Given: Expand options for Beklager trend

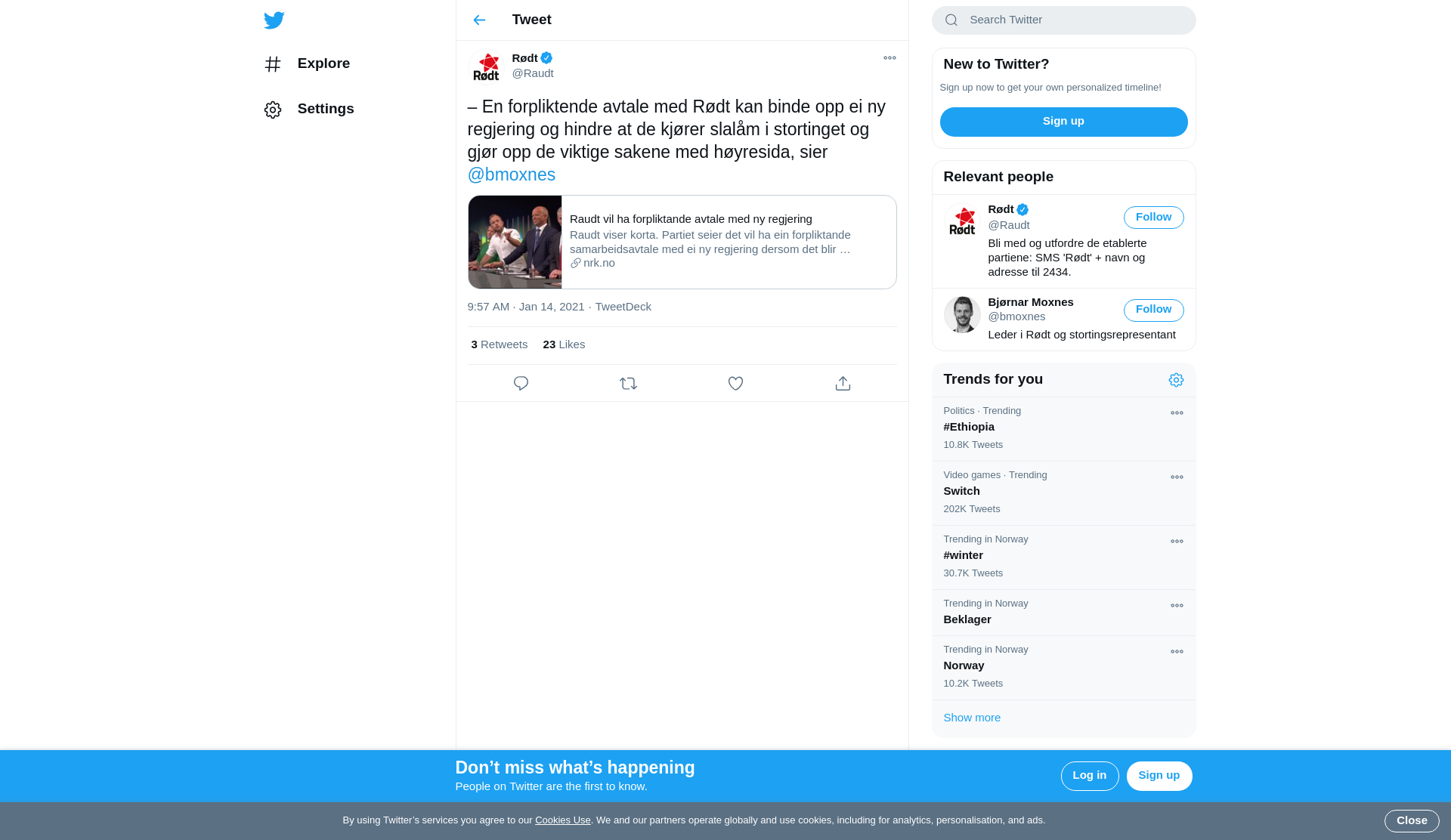Looking at the screenshot, I should [1177, 606].
